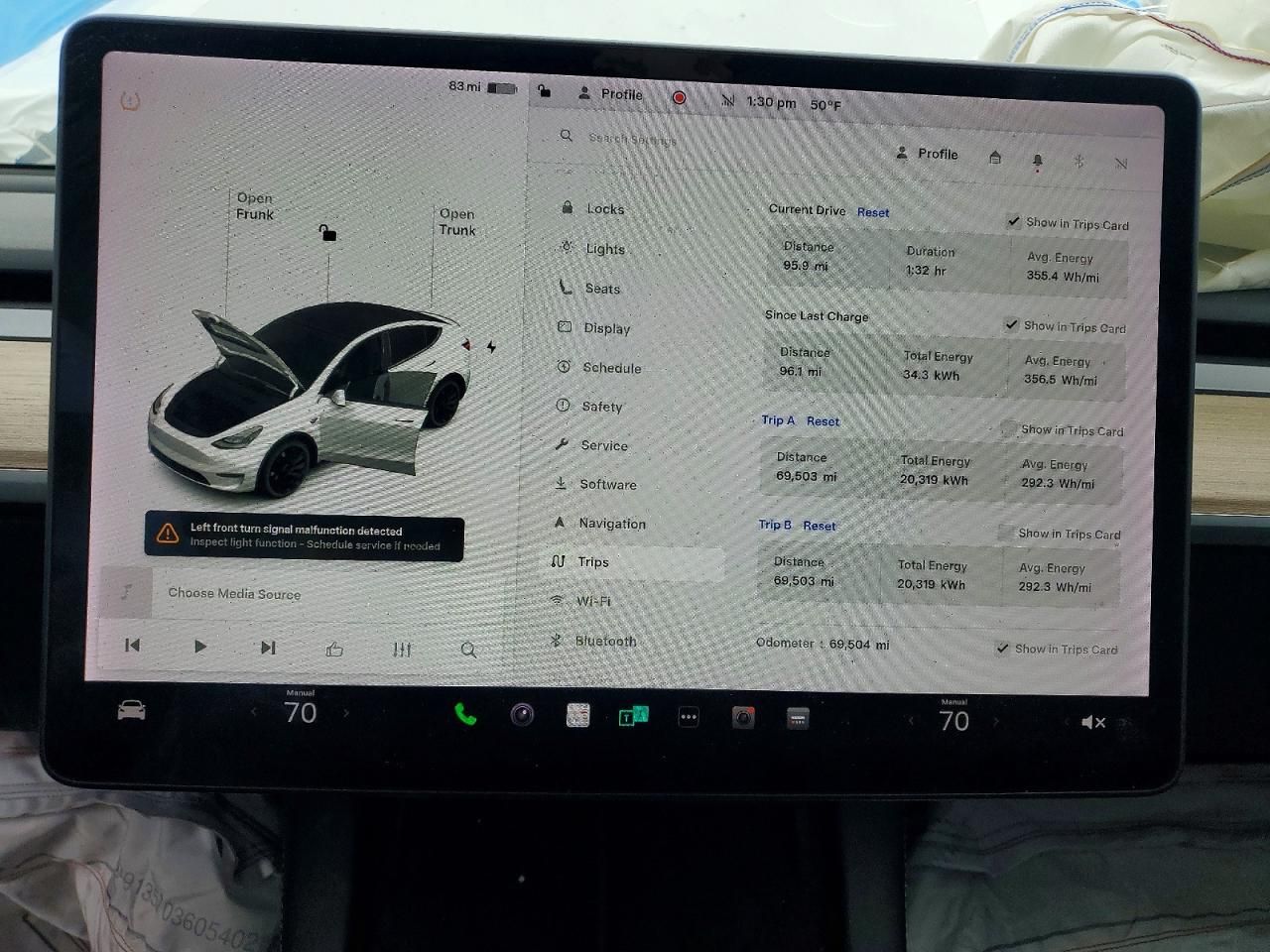The height and width of the screenshot is (952, 1270).
Task: Open the app launcher ellipsis icon
Action: (688, 716)
